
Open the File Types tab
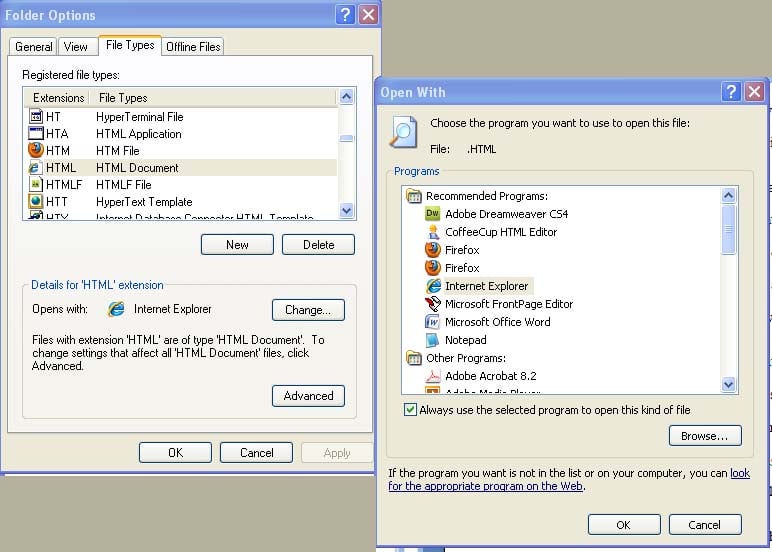pos(130,45)
